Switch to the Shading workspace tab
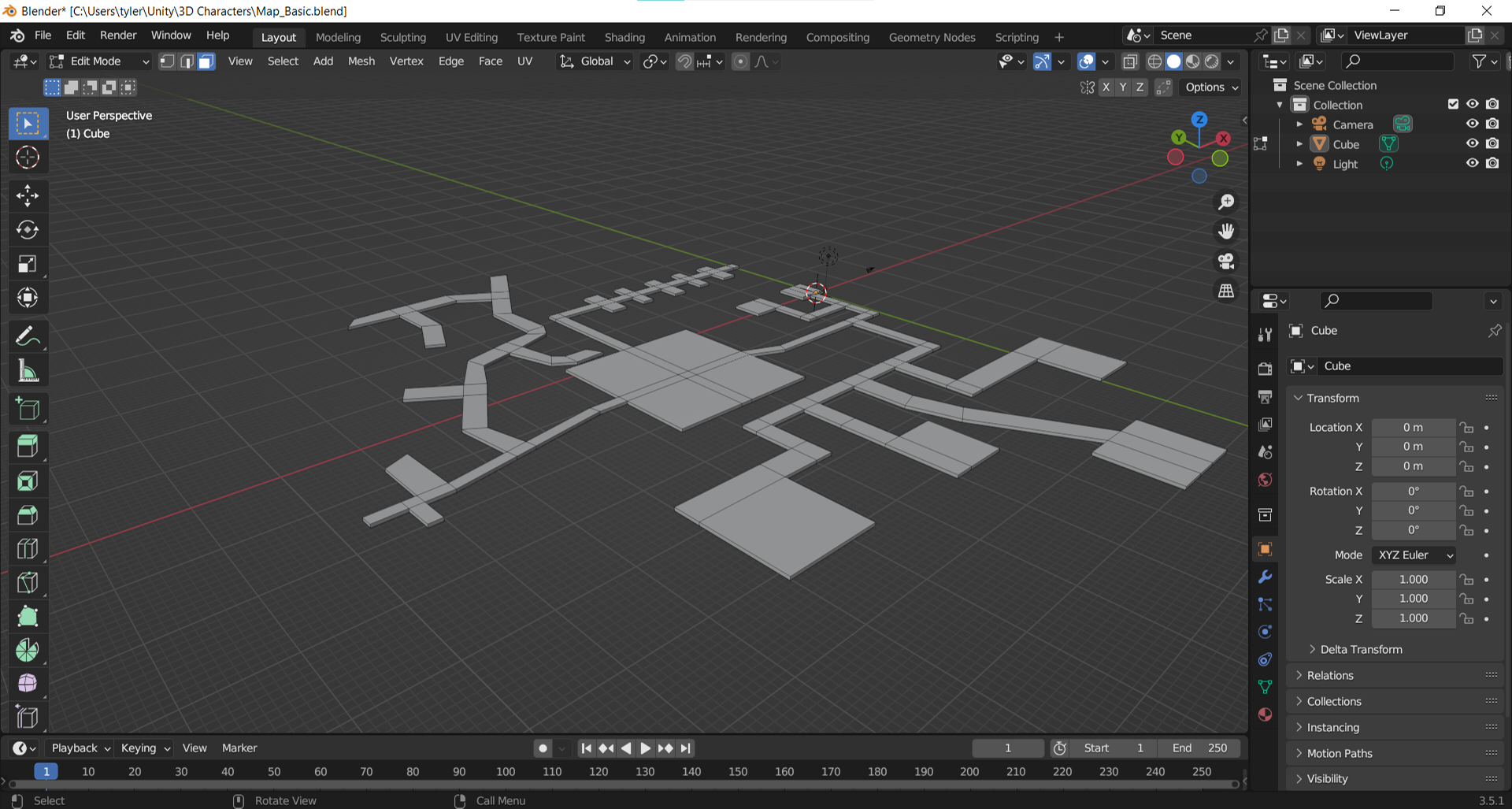 (624, 37)
